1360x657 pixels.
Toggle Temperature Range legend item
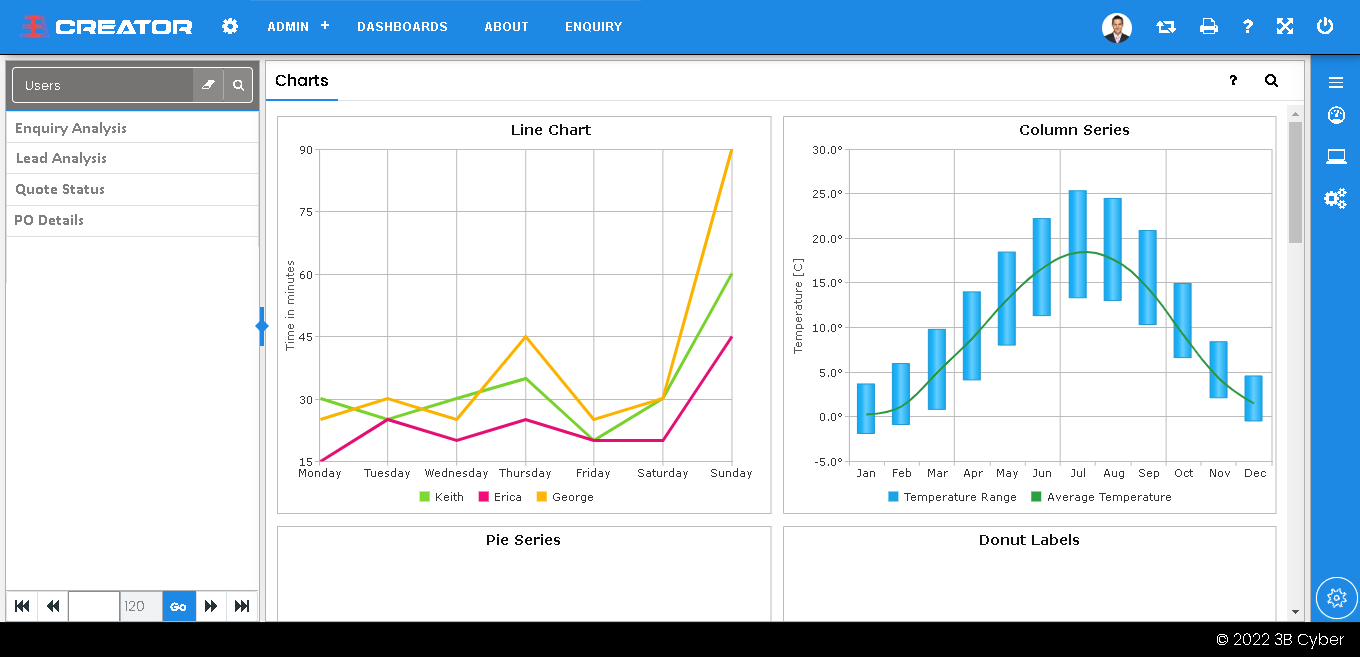951,497
